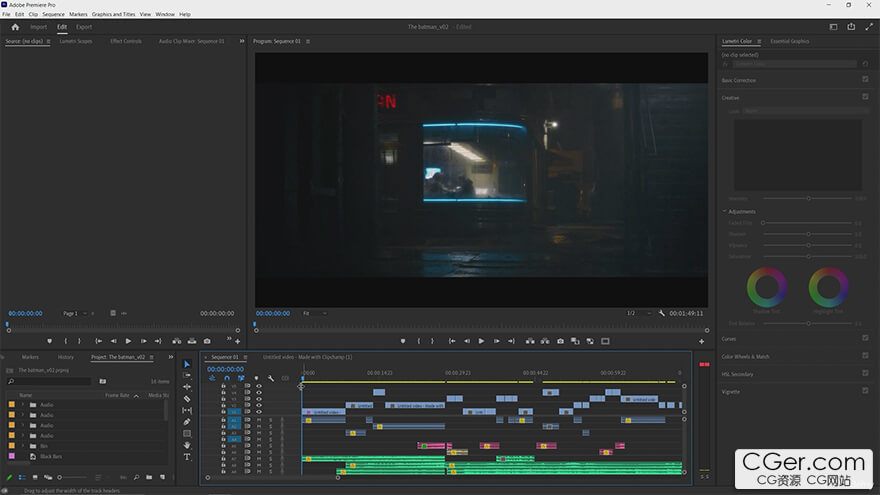This screenshot has width=880, height=495.
Task: Open the Workspaces icon at top right
Action: click(x=833, y=26)
